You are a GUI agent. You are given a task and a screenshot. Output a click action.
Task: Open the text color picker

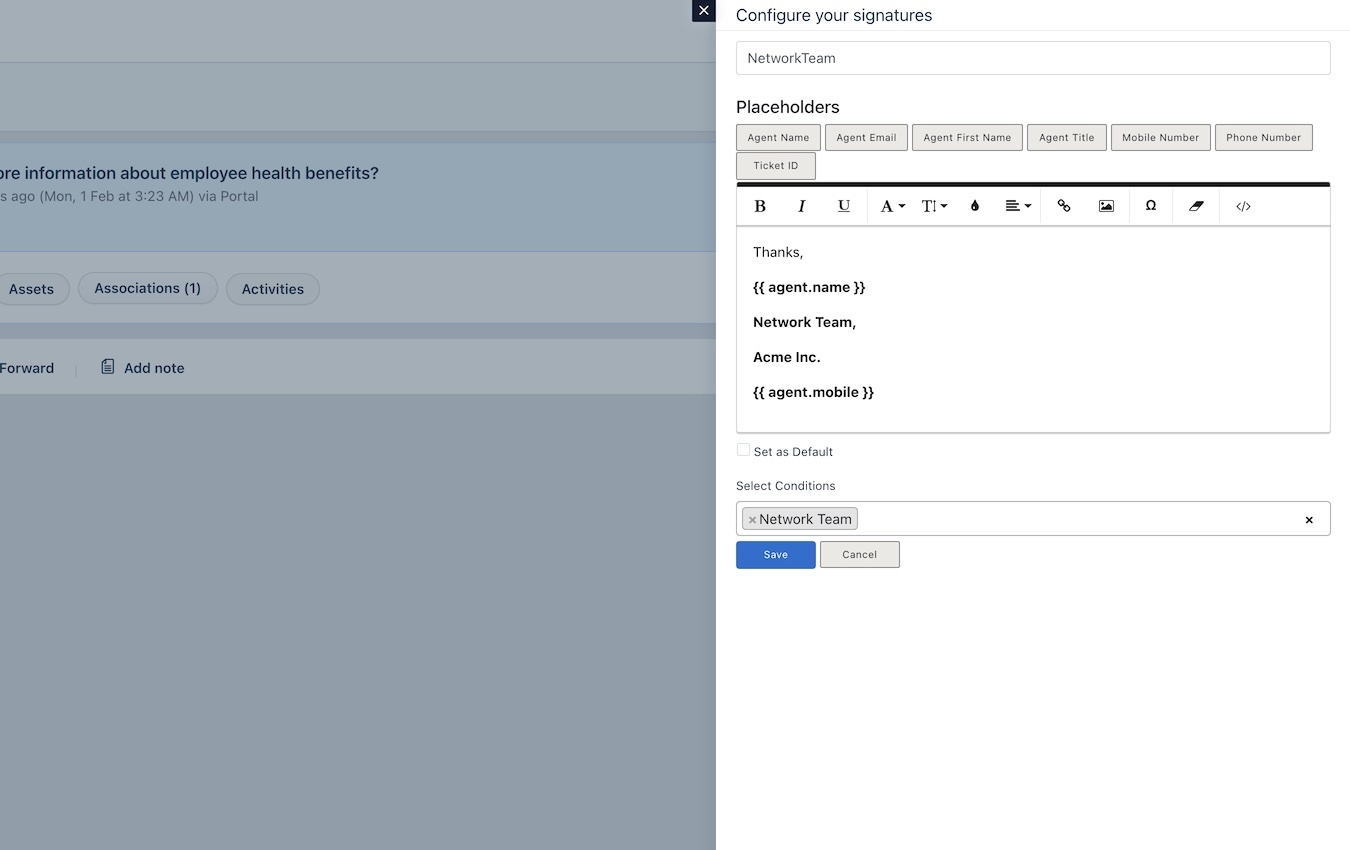click(974, 206)
